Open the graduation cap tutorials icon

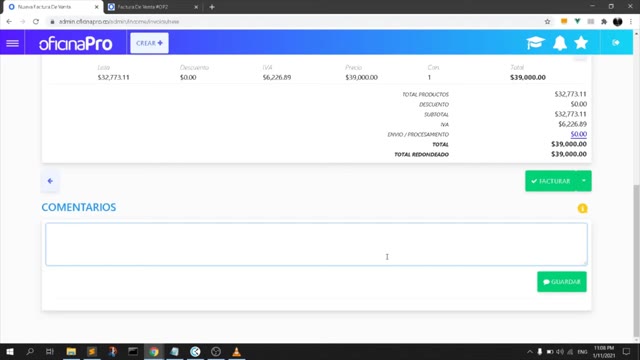pos(535,42)
